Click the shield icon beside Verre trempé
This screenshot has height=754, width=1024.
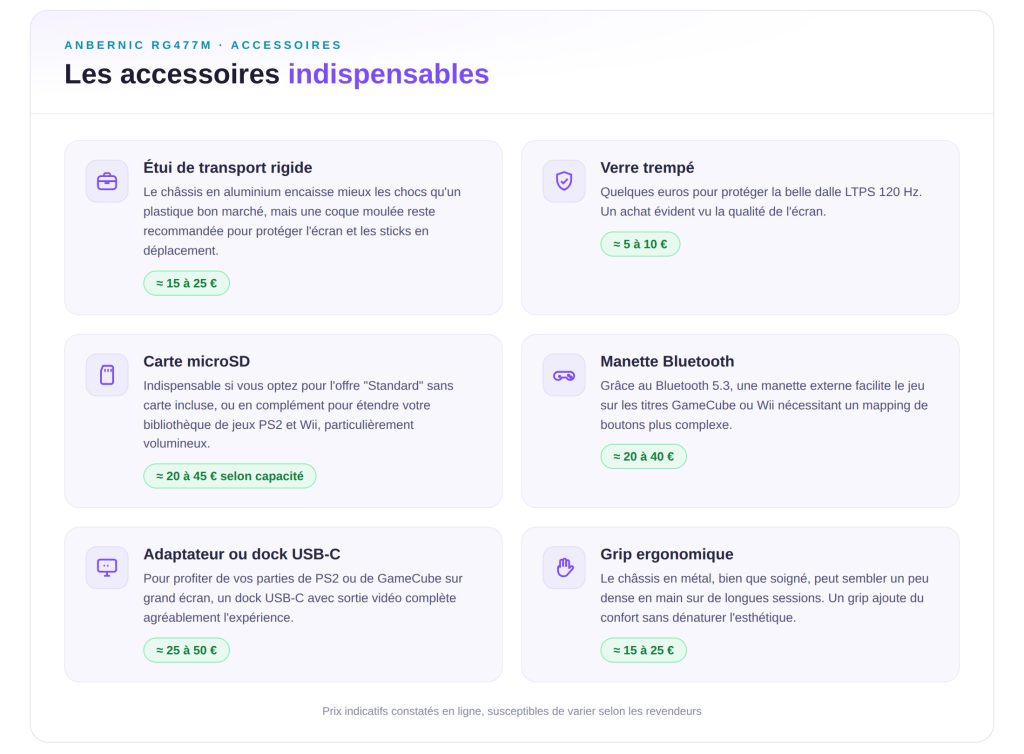click(564, 181)
